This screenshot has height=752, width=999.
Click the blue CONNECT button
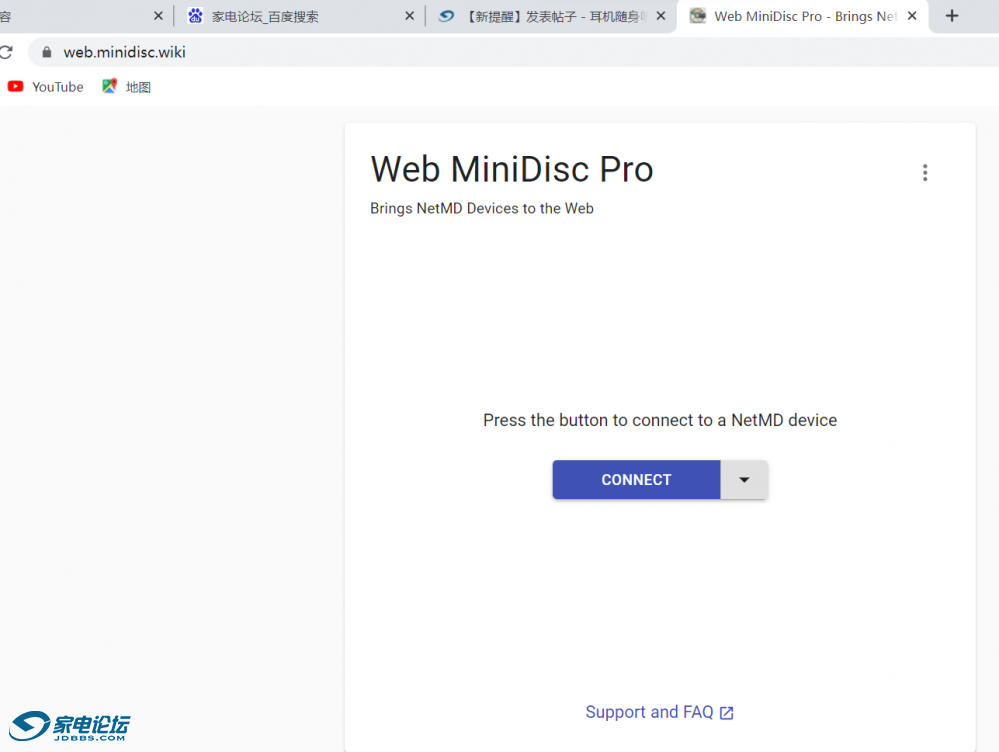click(636, 479)
